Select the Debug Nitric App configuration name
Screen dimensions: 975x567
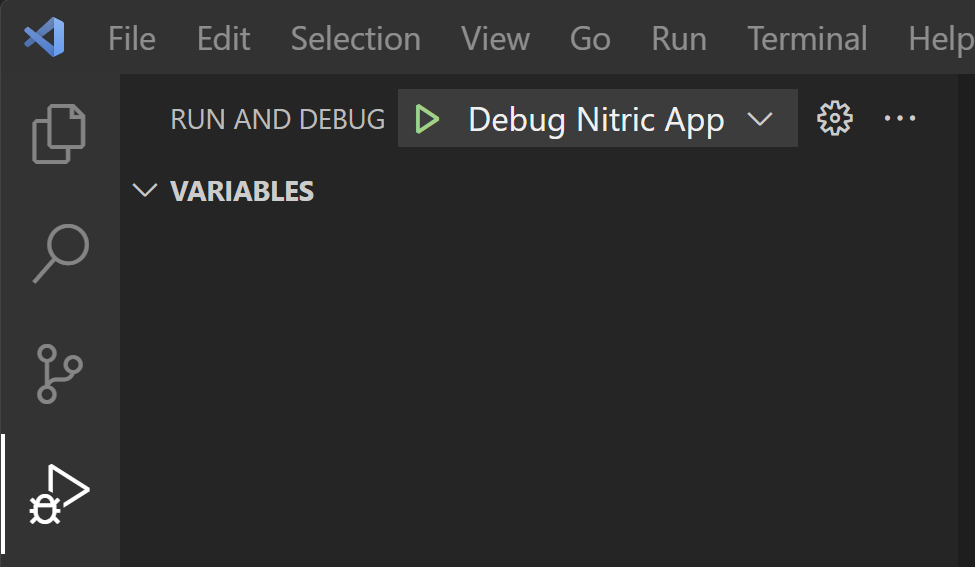[596, 120]
